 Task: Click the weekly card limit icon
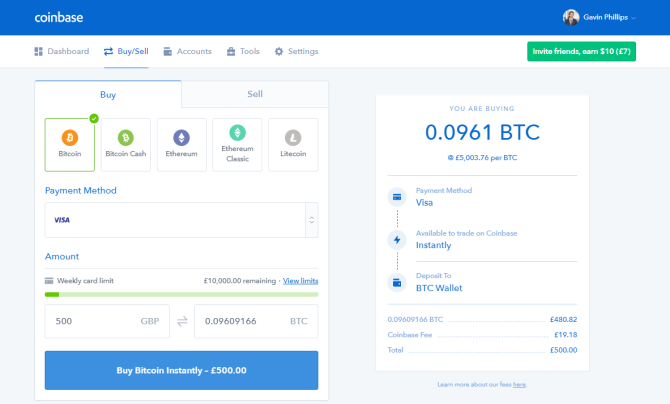[x=49, y=281]
